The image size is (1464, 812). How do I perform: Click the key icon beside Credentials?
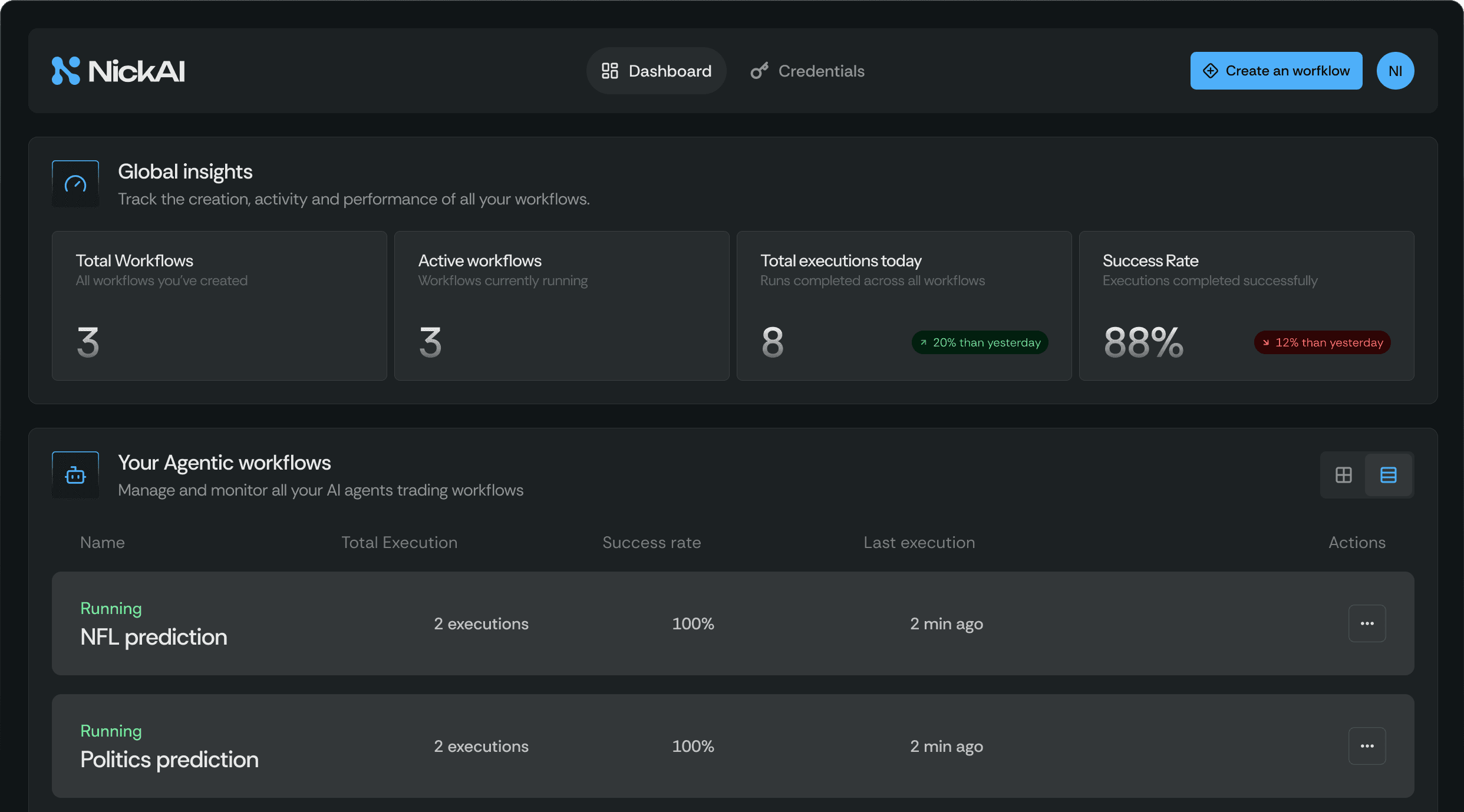click(759, 71)
